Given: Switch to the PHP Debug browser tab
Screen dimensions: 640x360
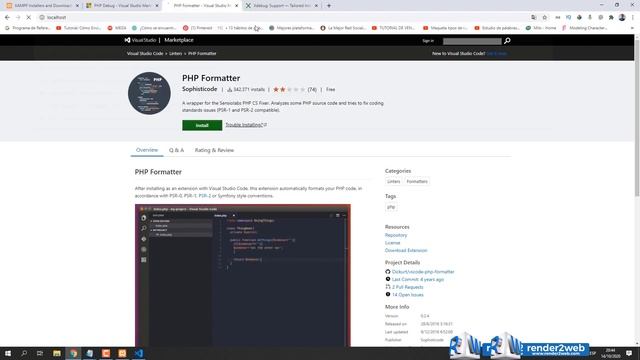Looking at the screenshot, I should 122,6.
